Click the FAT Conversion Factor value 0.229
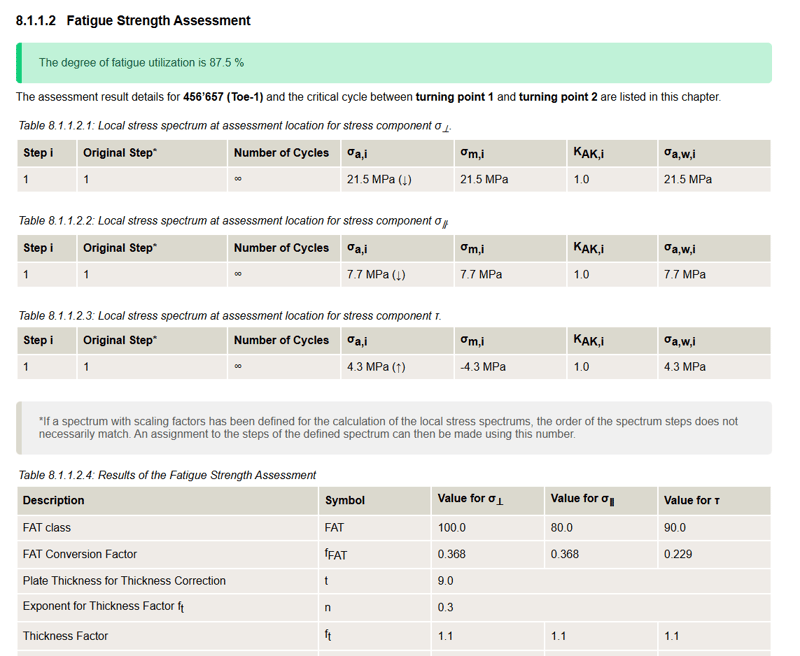The height and width of the screenshot is (656, 800). tap(677, 554)
